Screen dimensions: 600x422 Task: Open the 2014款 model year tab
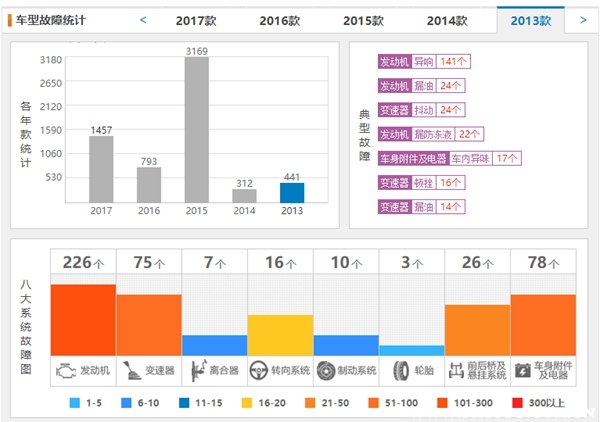(x=446, y=20)
